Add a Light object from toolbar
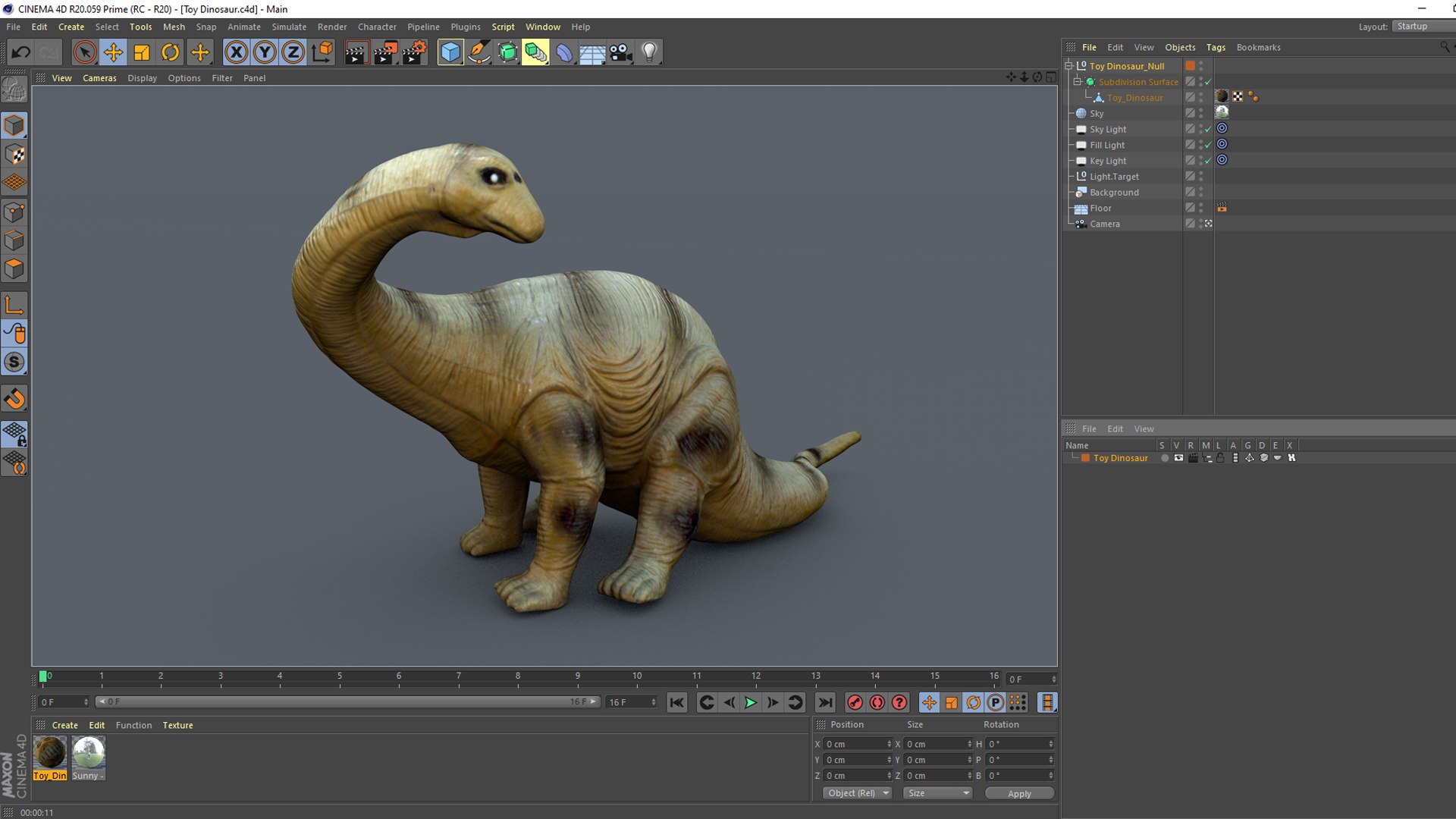 (x=649, y=52)
